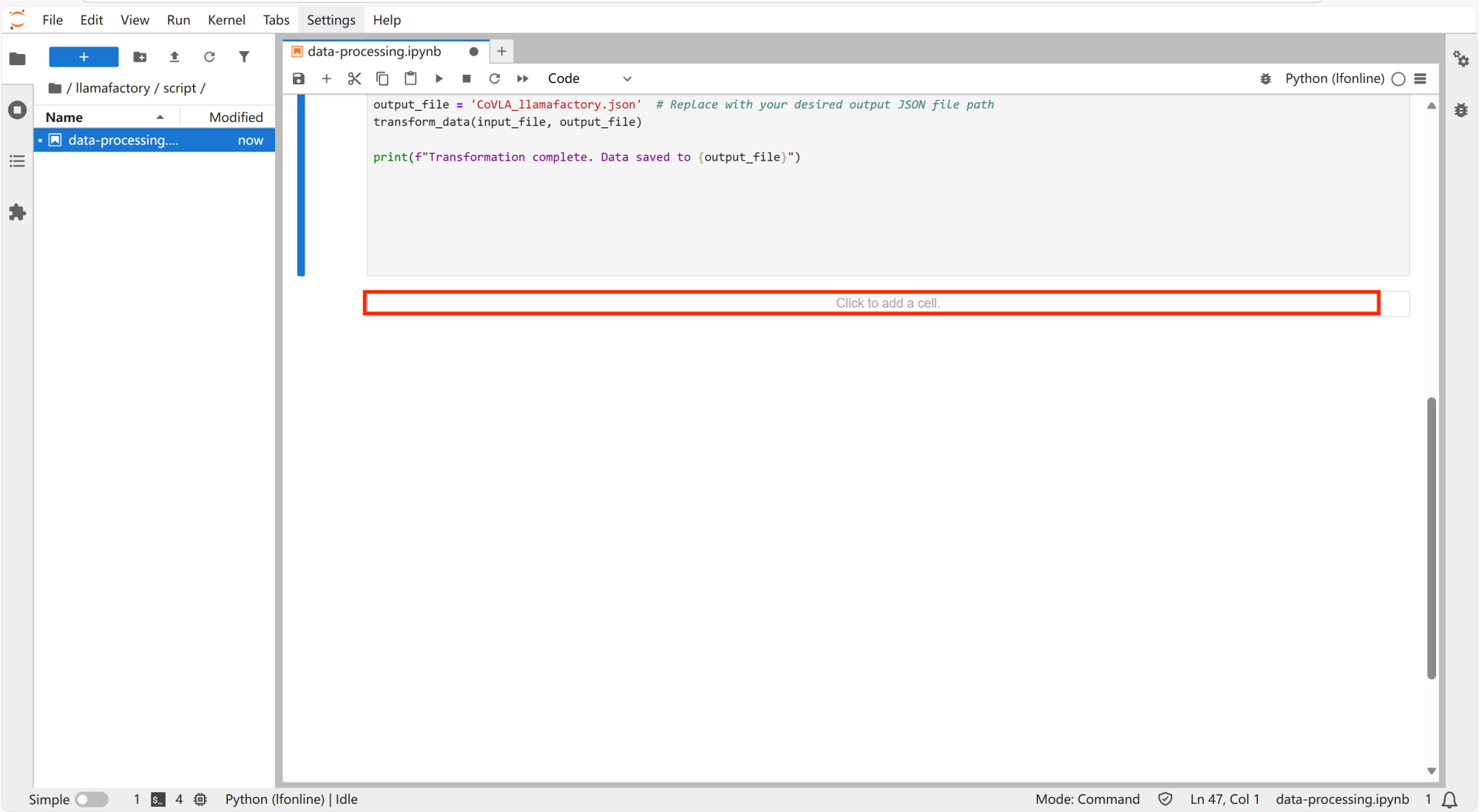1479x812 pixels.
Task: Open the Running Terminals and Kernels panel
Action: point(17,110)
